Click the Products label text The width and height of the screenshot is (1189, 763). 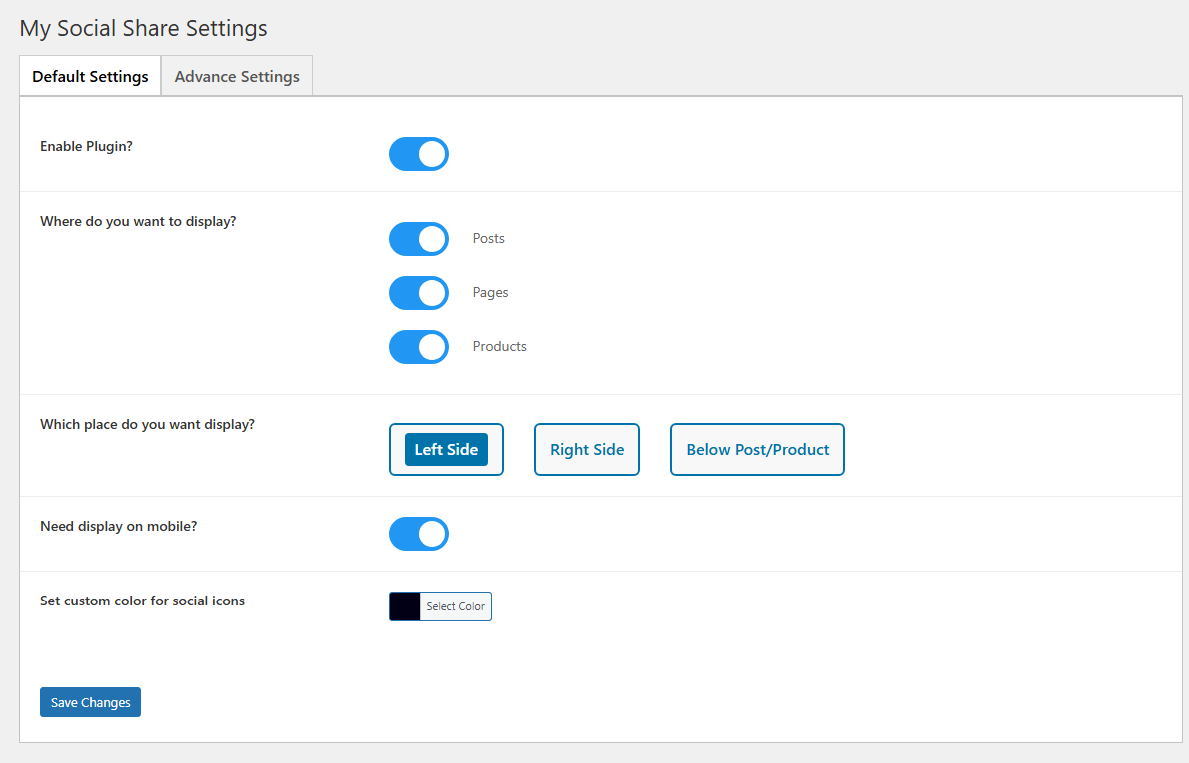point(500,347)
